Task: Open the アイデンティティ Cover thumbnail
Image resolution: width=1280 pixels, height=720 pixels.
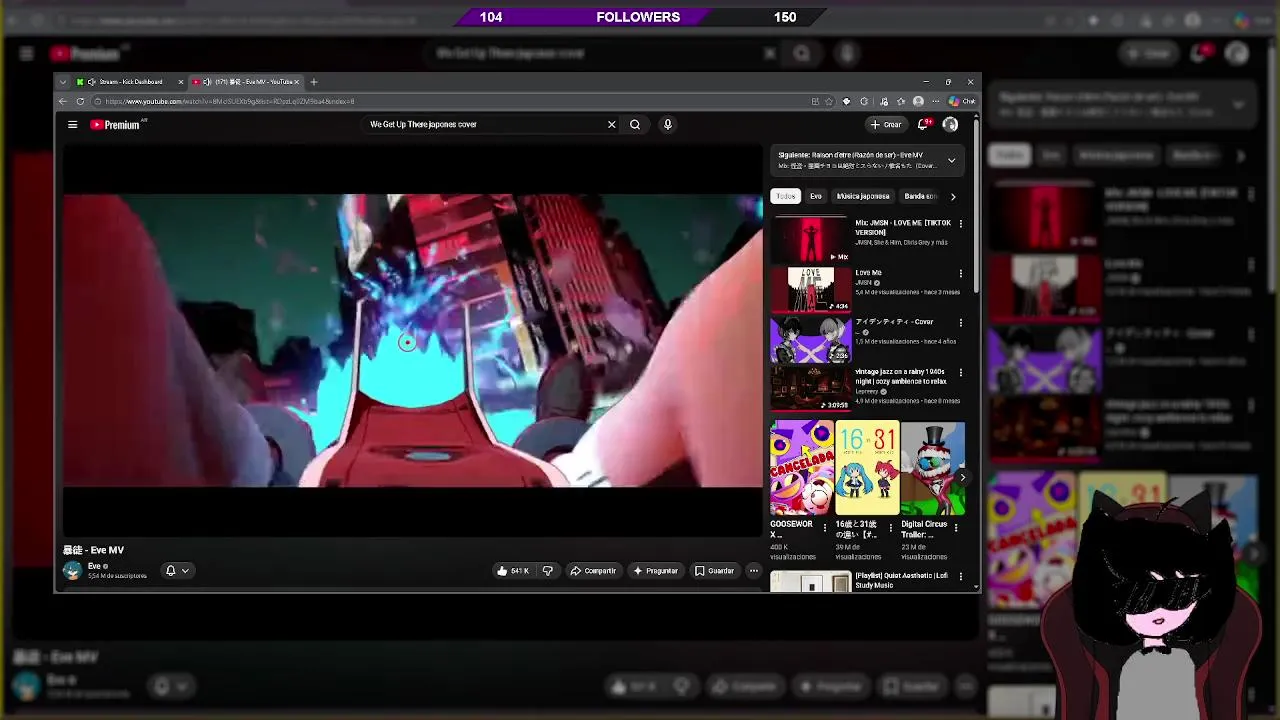Action: pos(810,340)
